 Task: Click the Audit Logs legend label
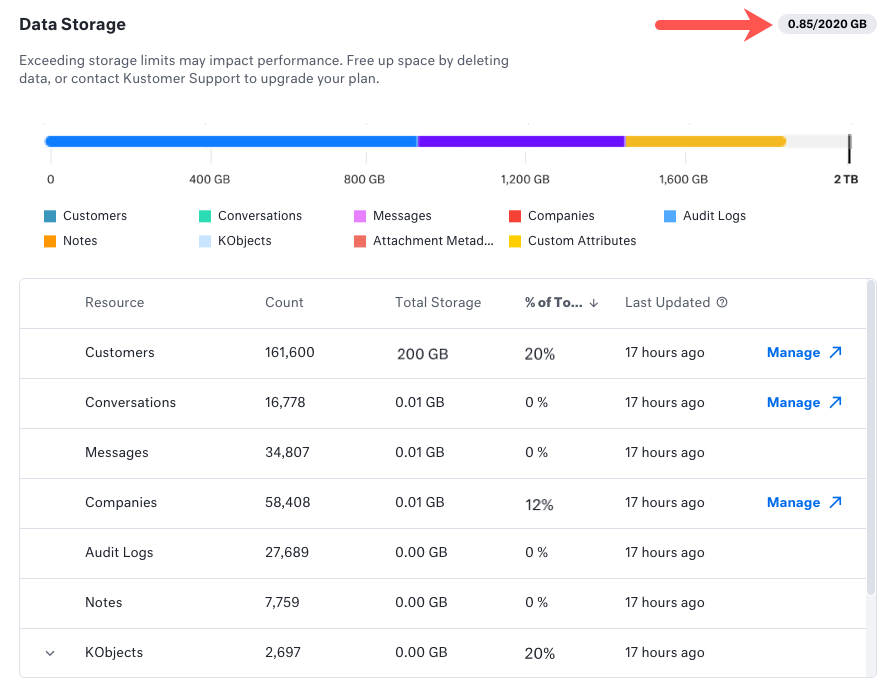(714, 216)
